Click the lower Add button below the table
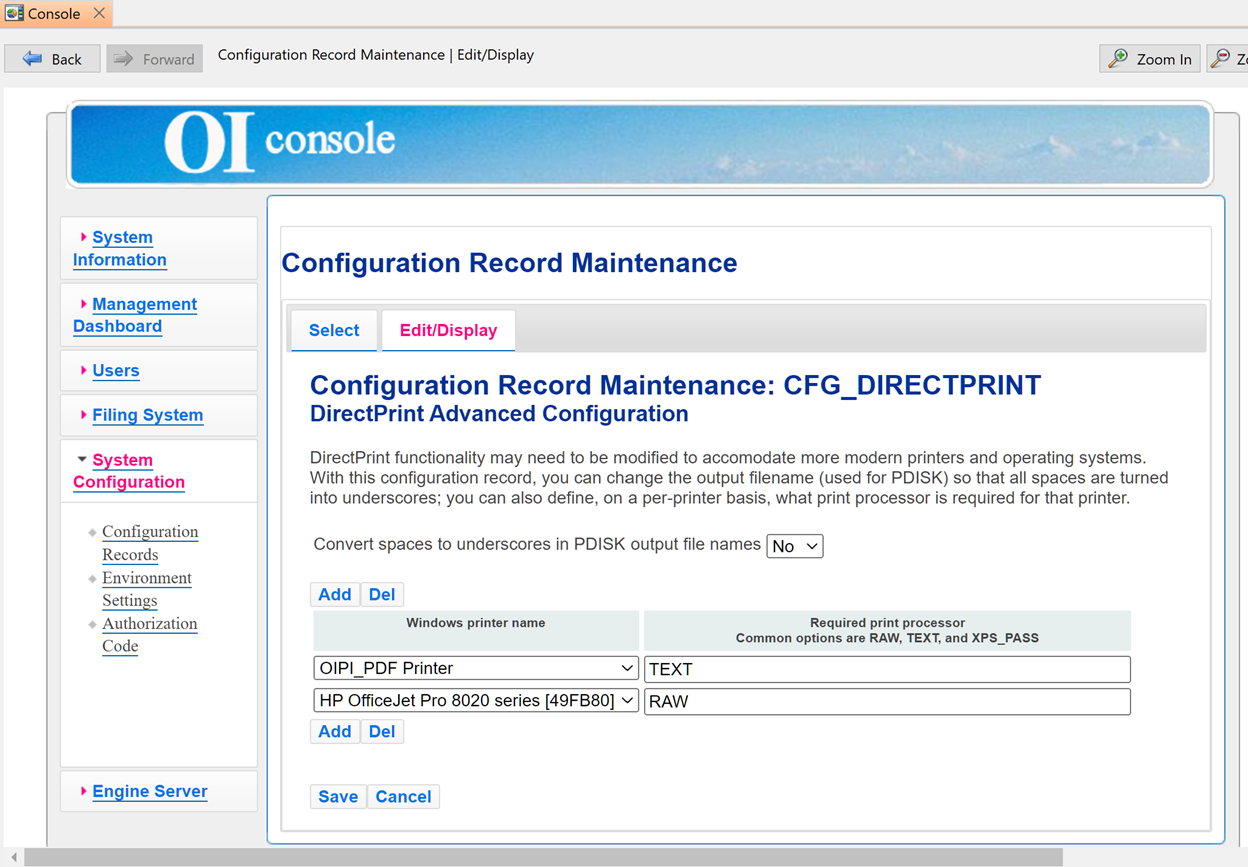 click(334, 731)
